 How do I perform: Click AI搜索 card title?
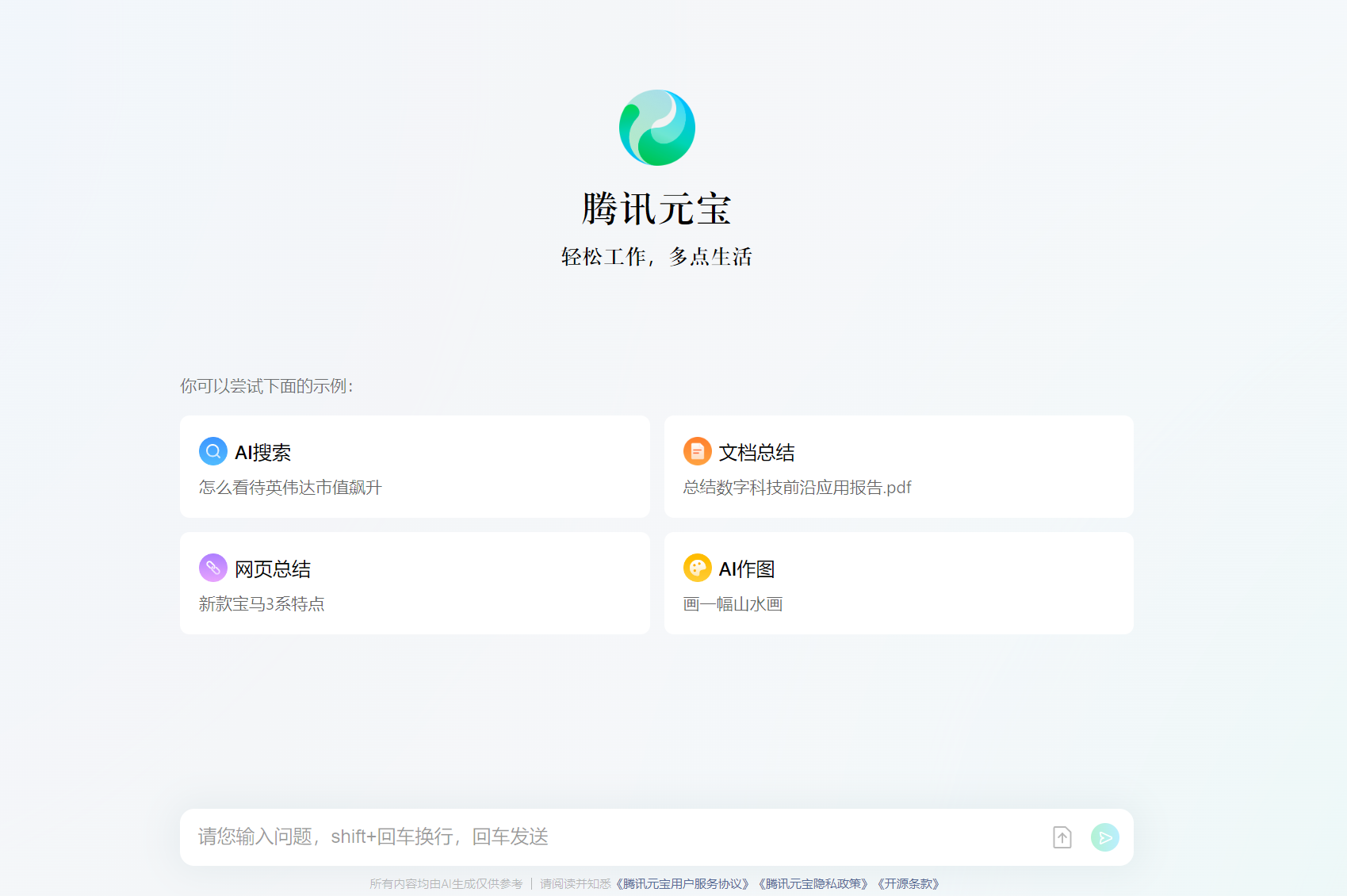click(x=263, y=452)
